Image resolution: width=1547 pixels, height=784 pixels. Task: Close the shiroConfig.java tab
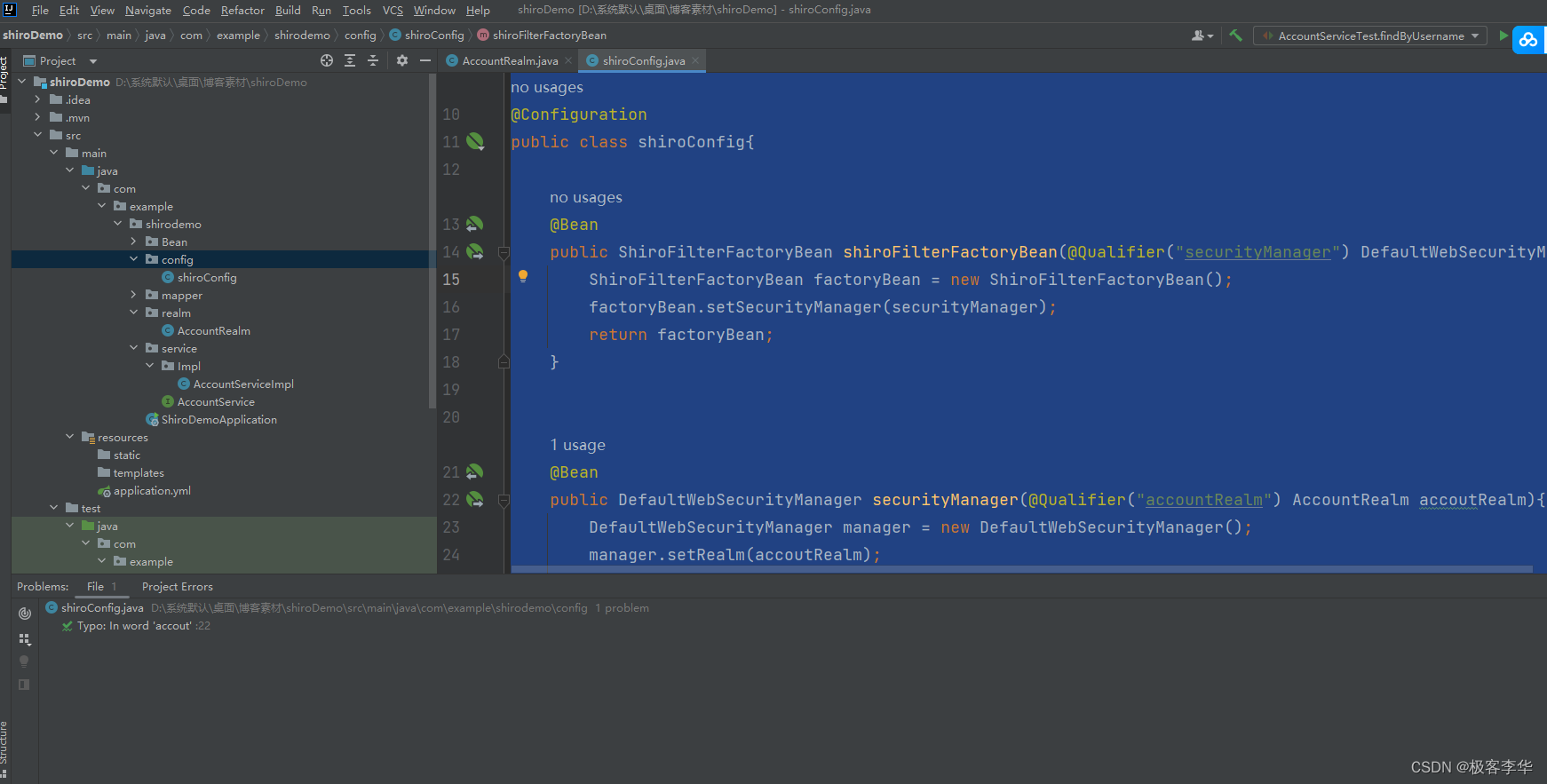(695, 61)
